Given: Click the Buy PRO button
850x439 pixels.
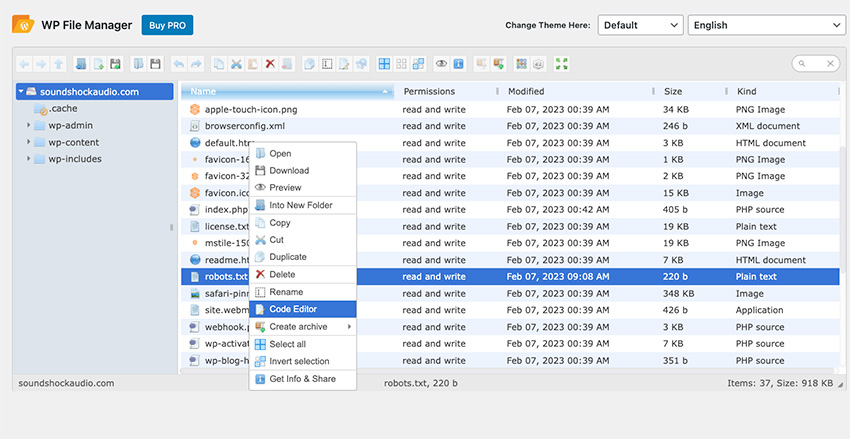Looking at the screenshot, I should (x=167, y=25).
